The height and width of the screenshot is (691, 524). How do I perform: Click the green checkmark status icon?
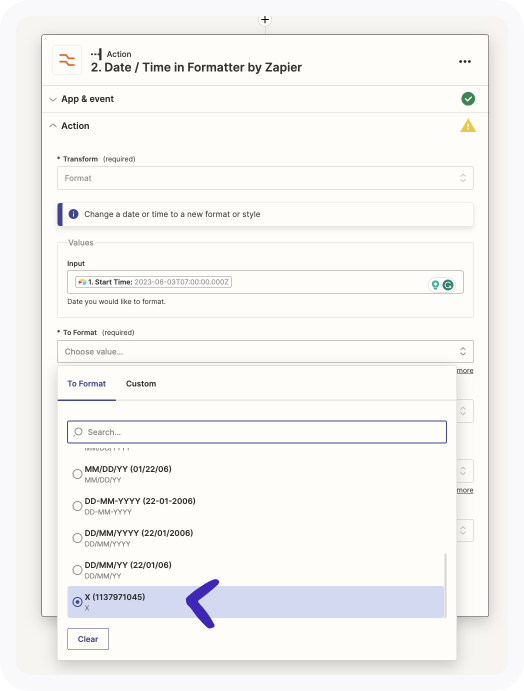click(468, 99)
